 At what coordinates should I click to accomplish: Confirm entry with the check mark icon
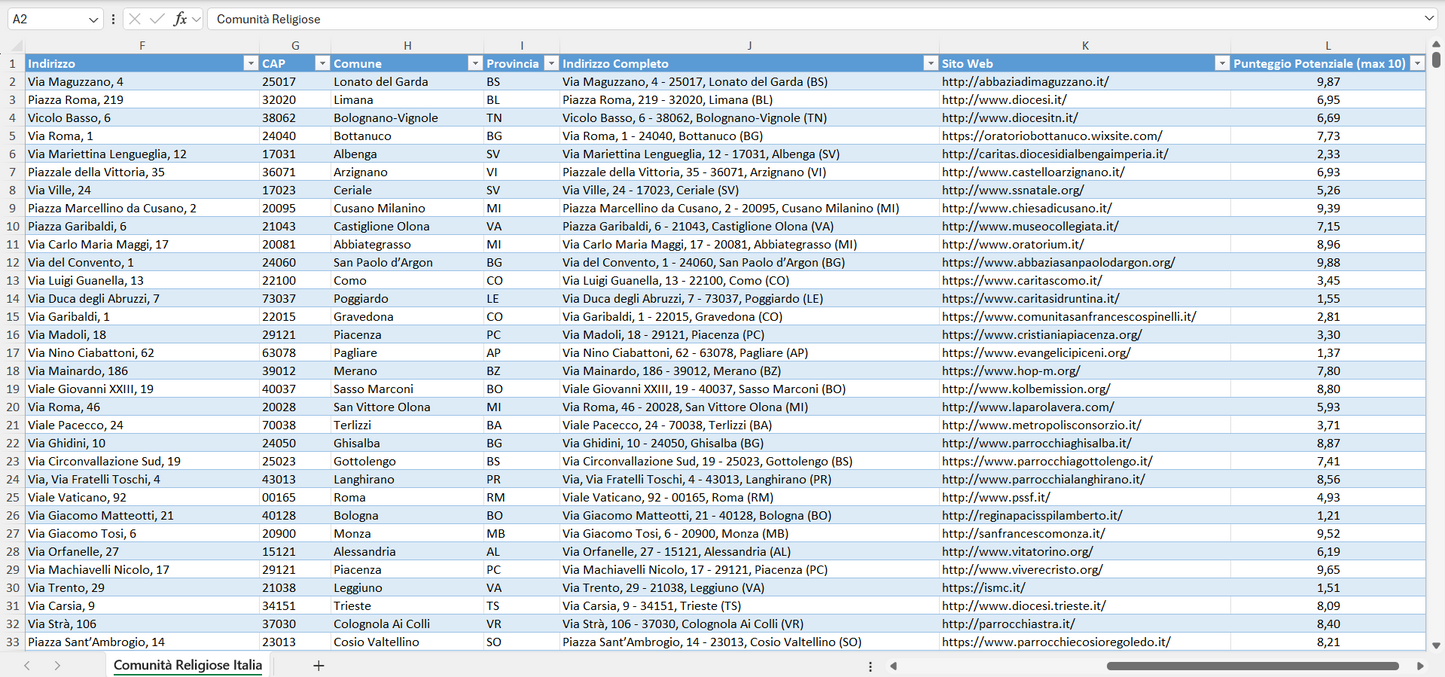click(157, 17)
